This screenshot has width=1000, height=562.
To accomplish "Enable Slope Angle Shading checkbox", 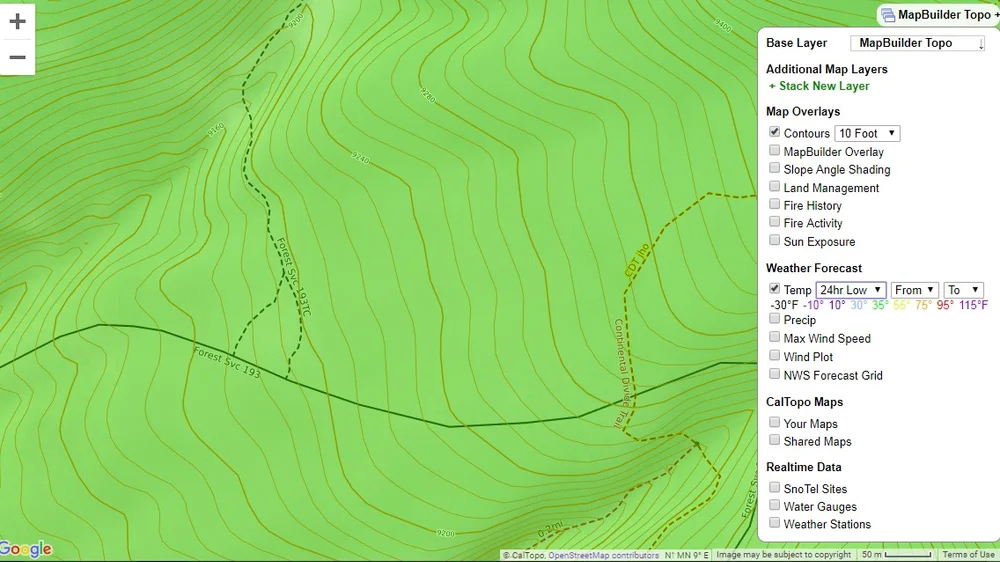I will pos(774,168).
